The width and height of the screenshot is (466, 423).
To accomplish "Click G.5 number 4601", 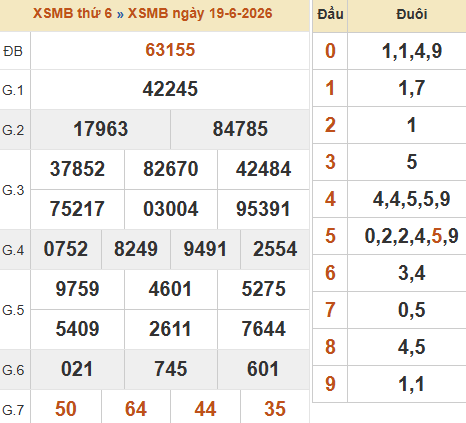I will pos(170,289).
